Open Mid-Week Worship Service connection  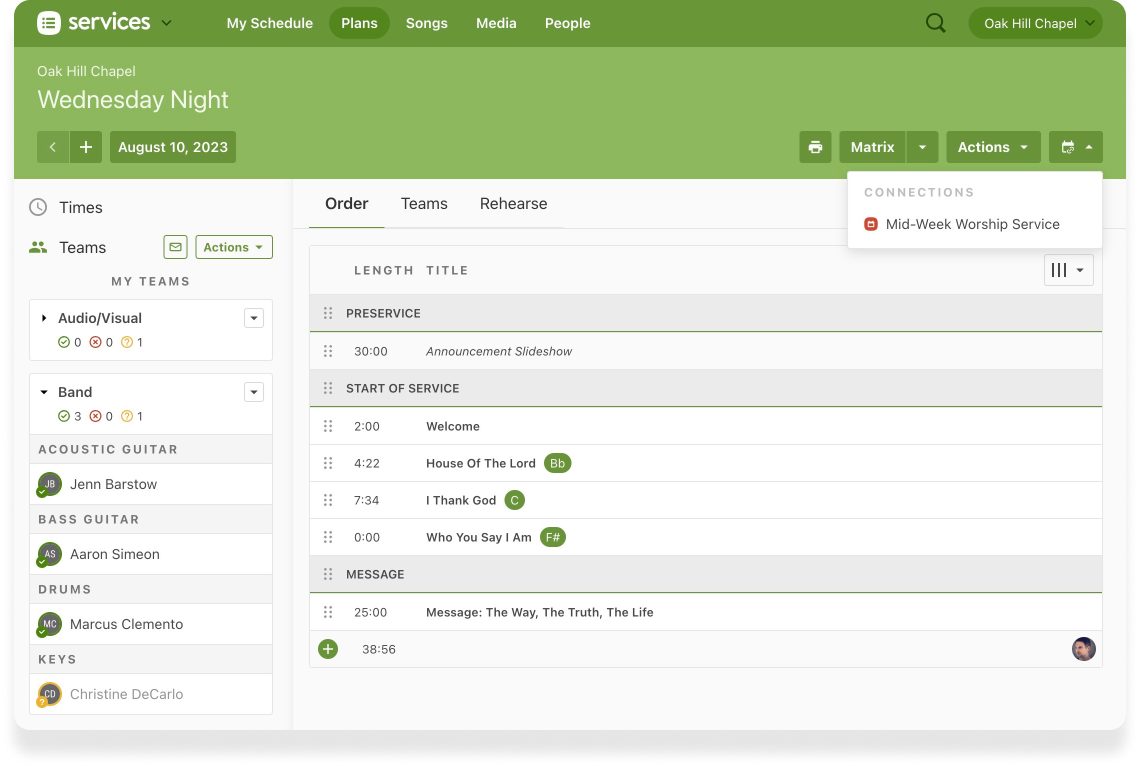tap(972, 224)
